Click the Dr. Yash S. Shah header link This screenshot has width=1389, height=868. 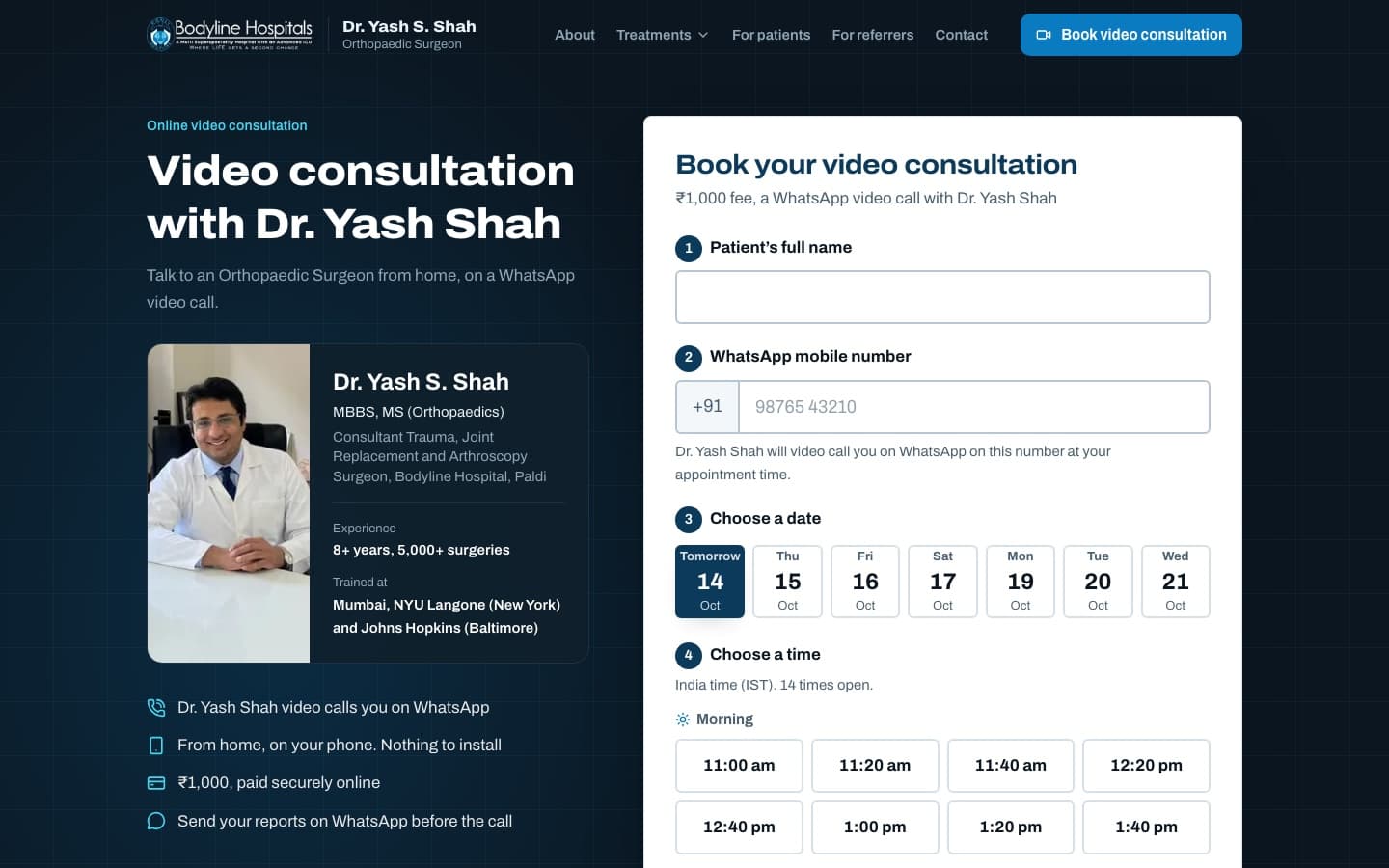click(x=409, y=34)
